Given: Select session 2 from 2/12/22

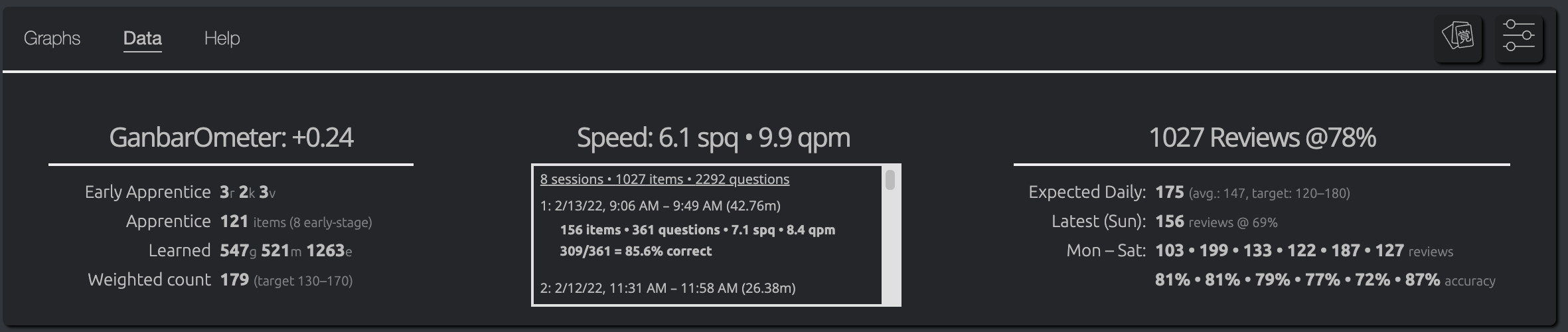Looking at the screenshot, I should point(667,288).
